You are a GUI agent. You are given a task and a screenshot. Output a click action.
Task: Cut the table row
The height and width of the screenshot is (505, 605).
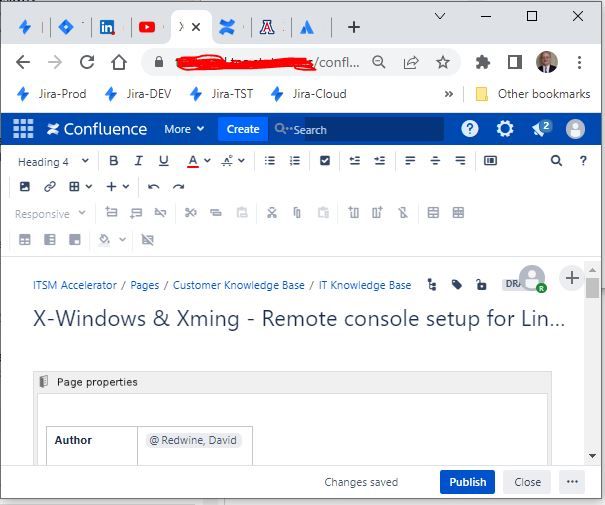pos(191,212)
